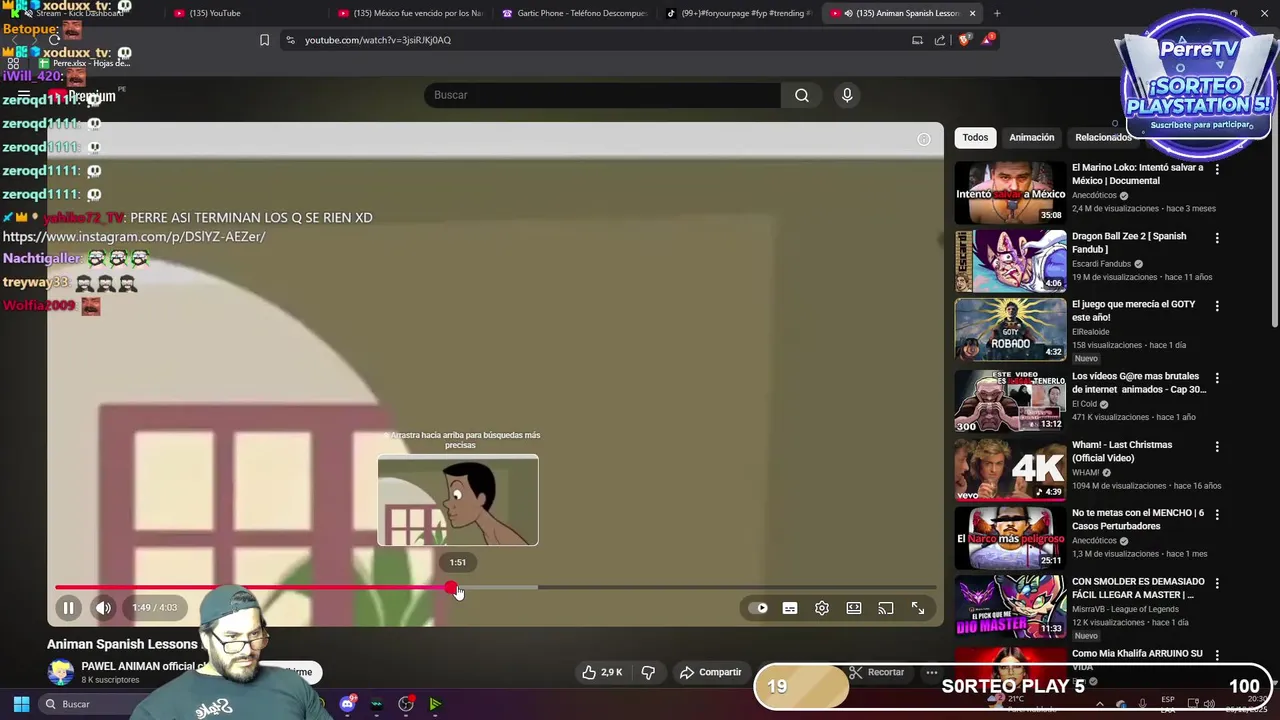Click the Instagram link in chat overlay
This screenshot has height=720, width=1280.
134,237
